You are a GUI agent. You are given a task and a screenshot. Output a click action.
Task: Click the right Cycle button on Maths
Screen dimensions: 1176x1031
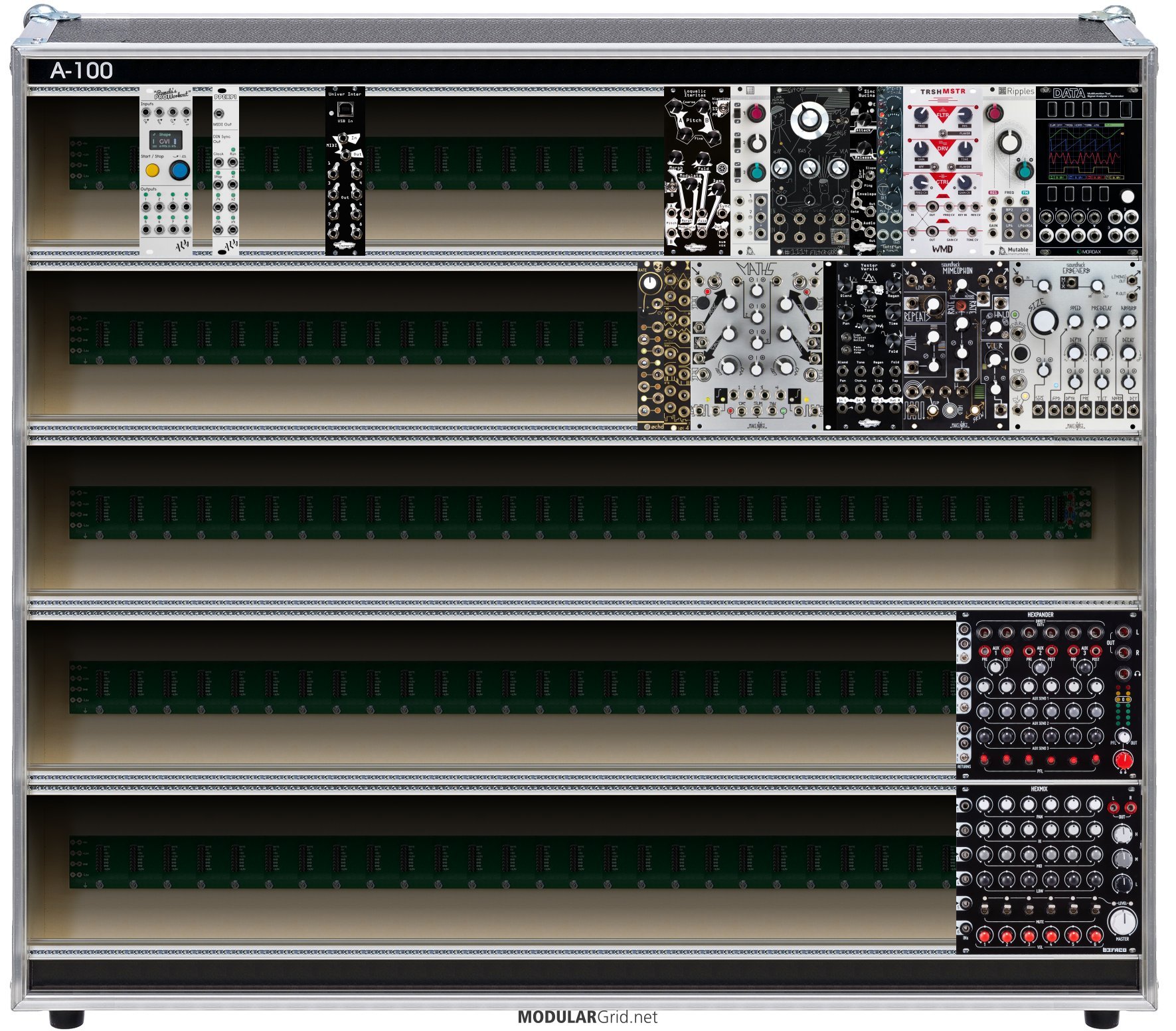pos(811,303)
